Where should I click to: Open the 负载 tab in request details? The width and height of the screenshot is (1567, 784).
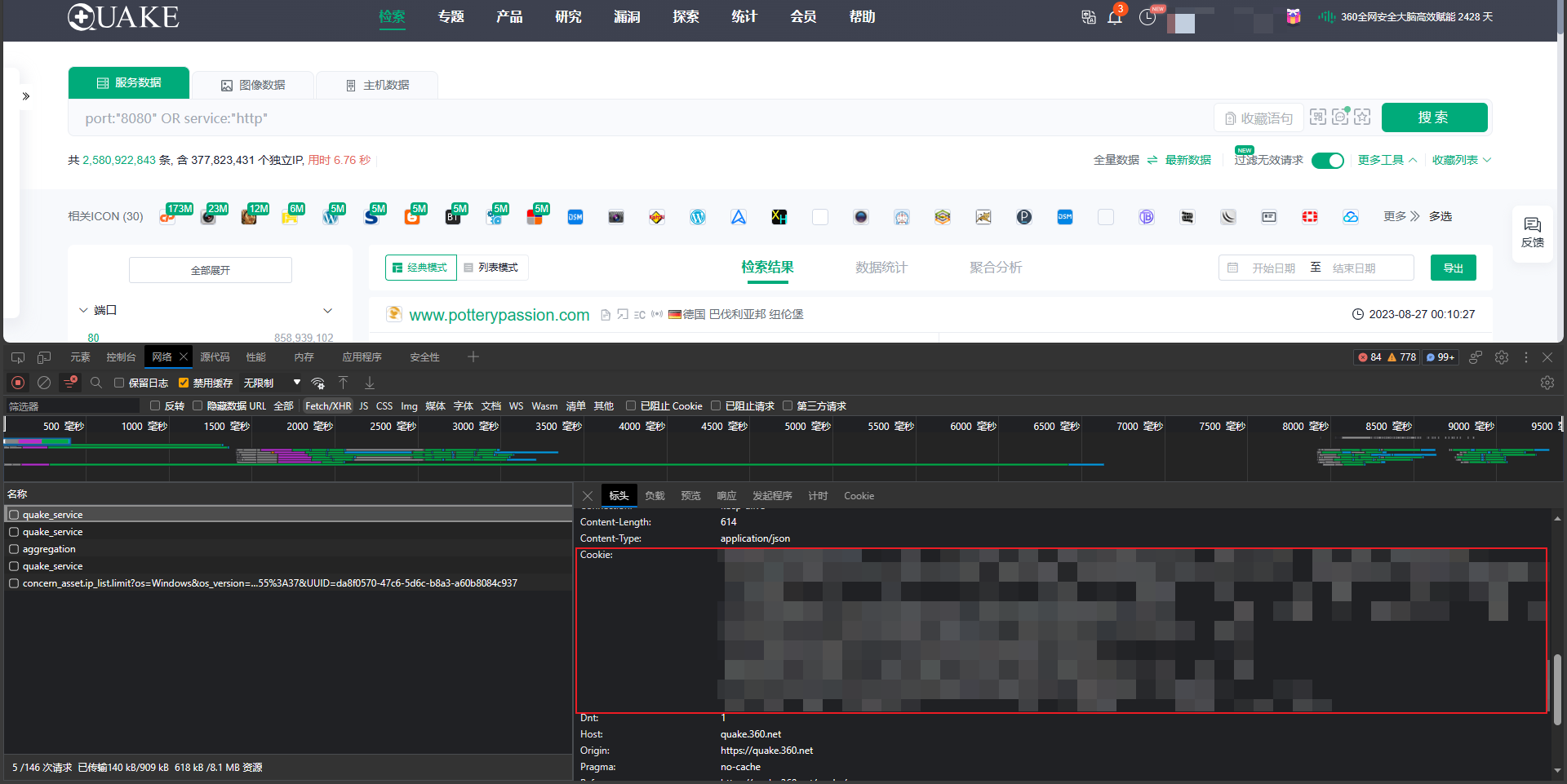[655, 496]
